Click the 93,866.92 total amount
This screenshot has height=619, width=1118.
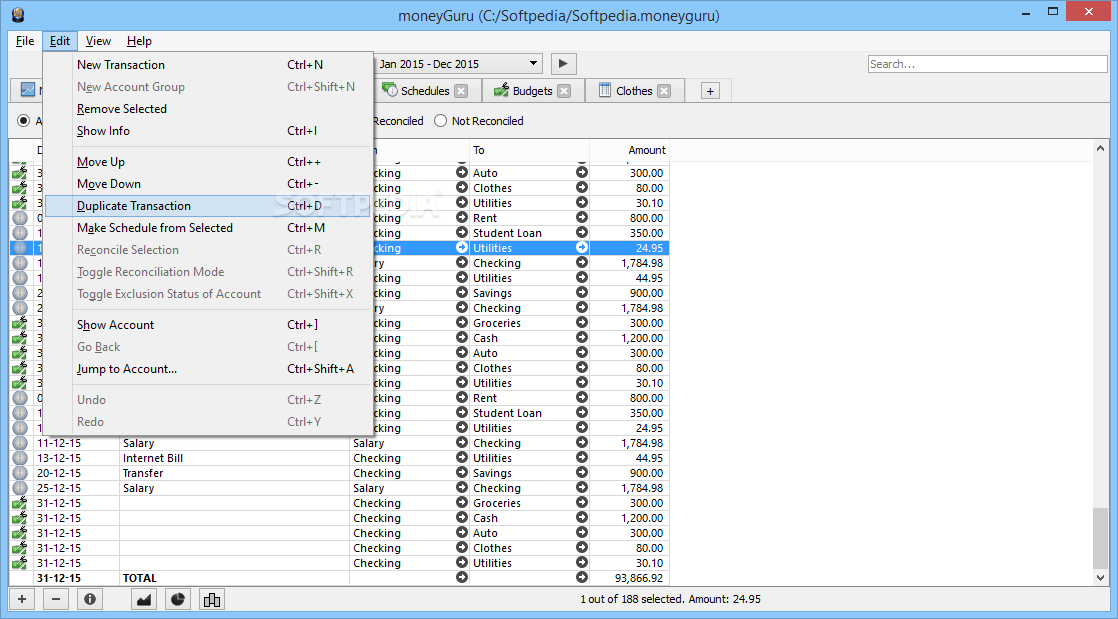pos(638,578)
